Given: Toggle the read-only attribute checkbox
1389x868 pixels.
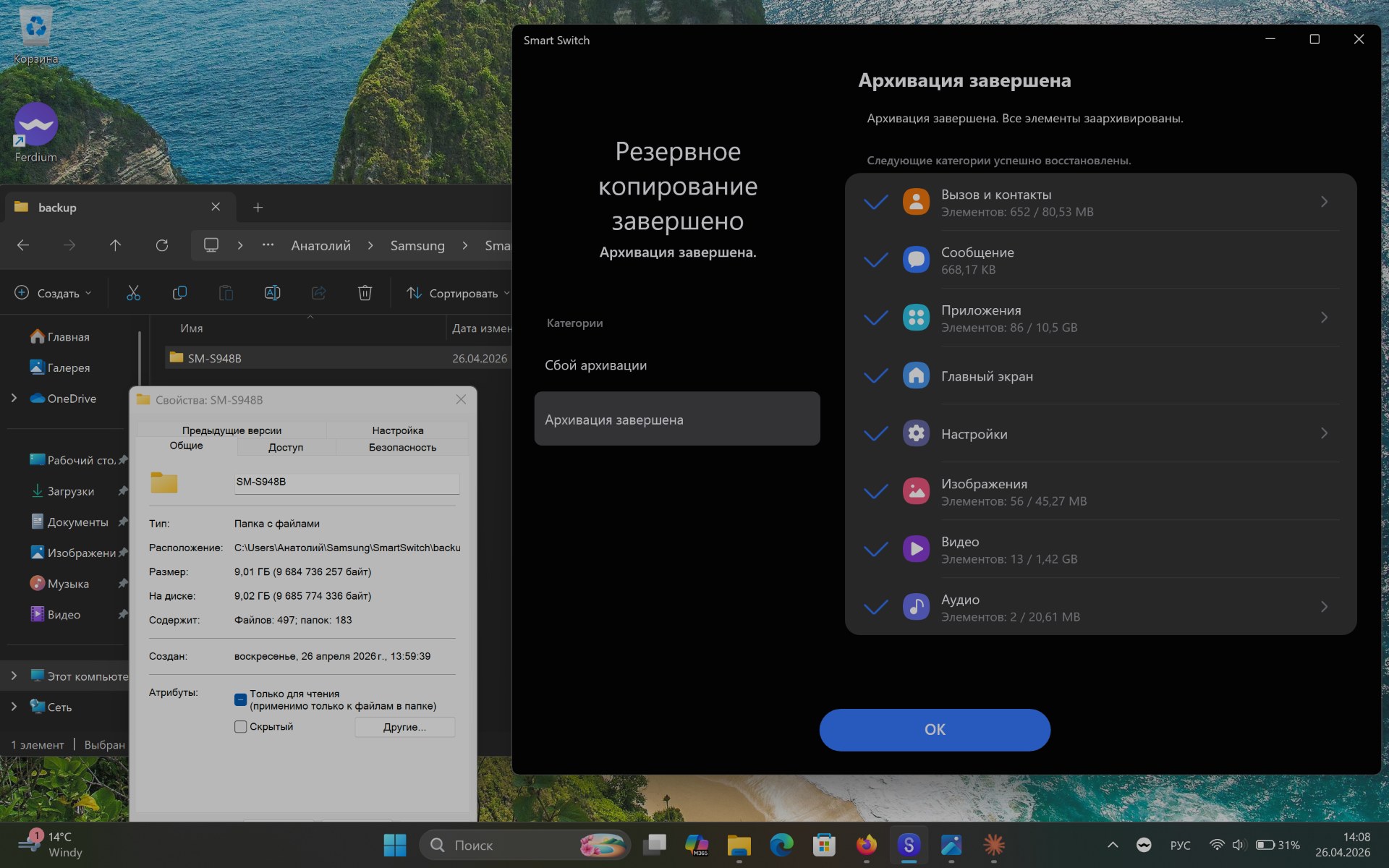Looking at the screenshot, I should [241, 699].
